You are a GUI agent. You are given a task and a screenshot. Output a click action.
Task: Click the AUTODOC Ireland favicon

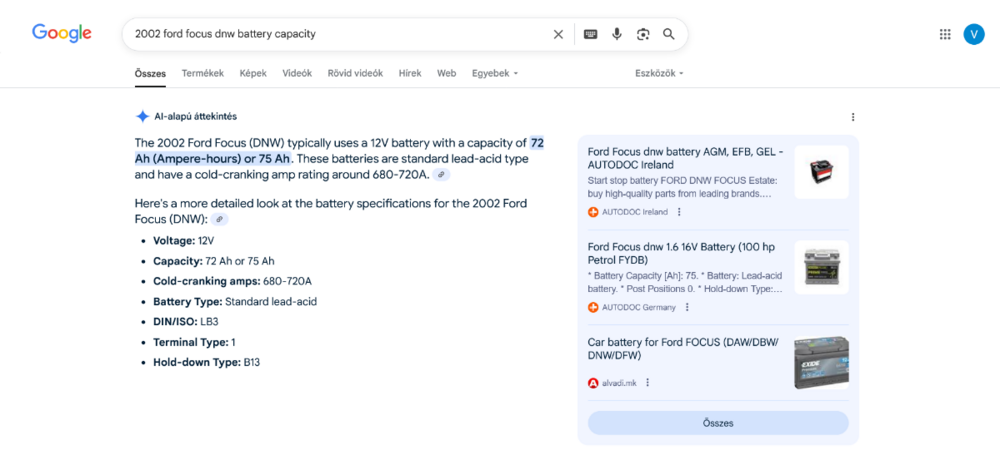pyautogui.click(x=593, y=212)
